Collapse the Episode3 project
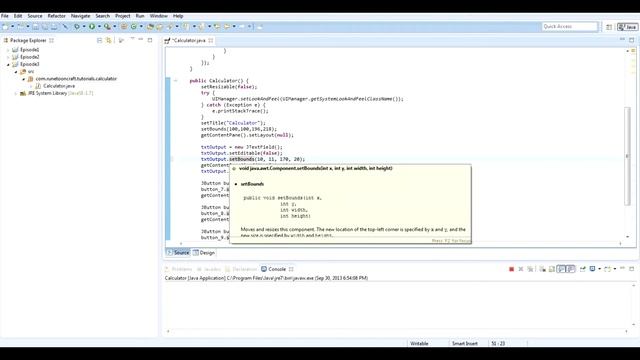 [8, 64]
